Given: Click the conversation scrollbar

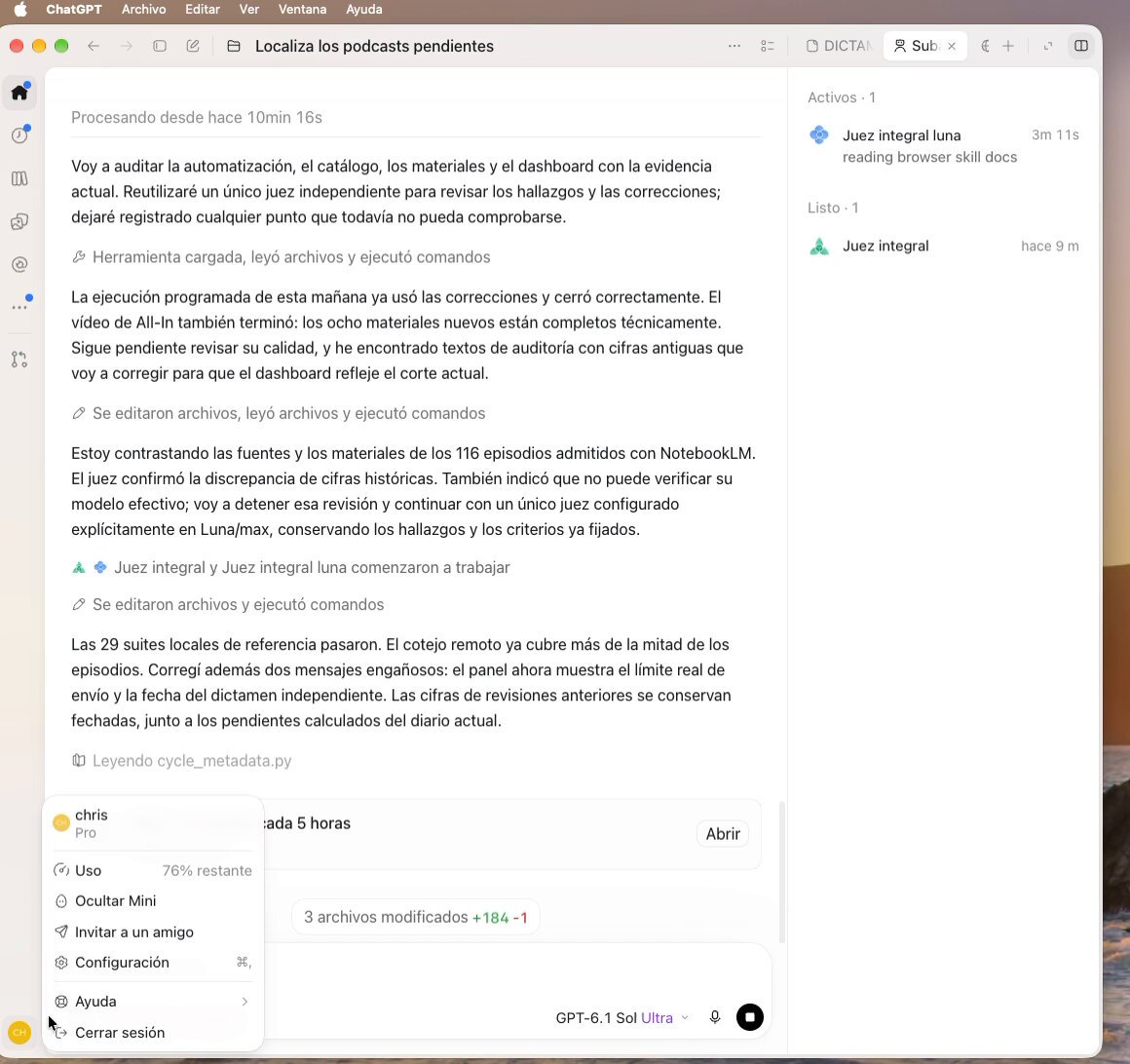Looking at the screenshot, I should pyautogui.click(x=782, y=871).
